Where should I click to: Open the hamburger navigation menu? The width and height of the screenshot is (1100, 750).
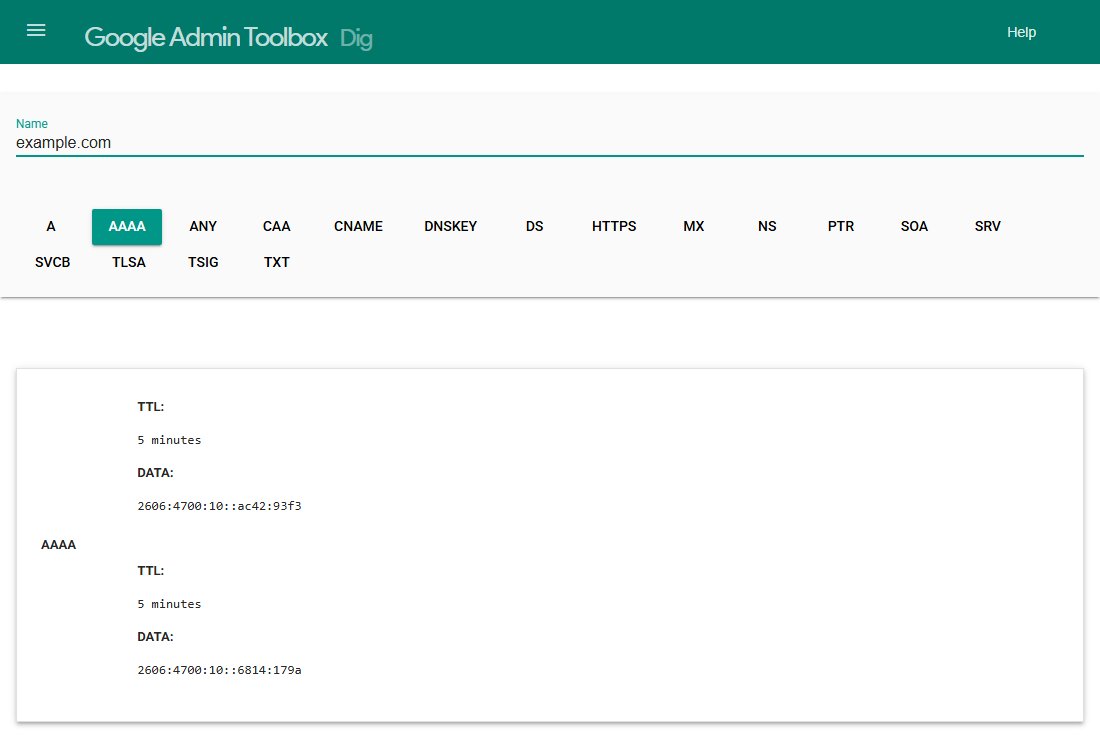tap(36, 30)
